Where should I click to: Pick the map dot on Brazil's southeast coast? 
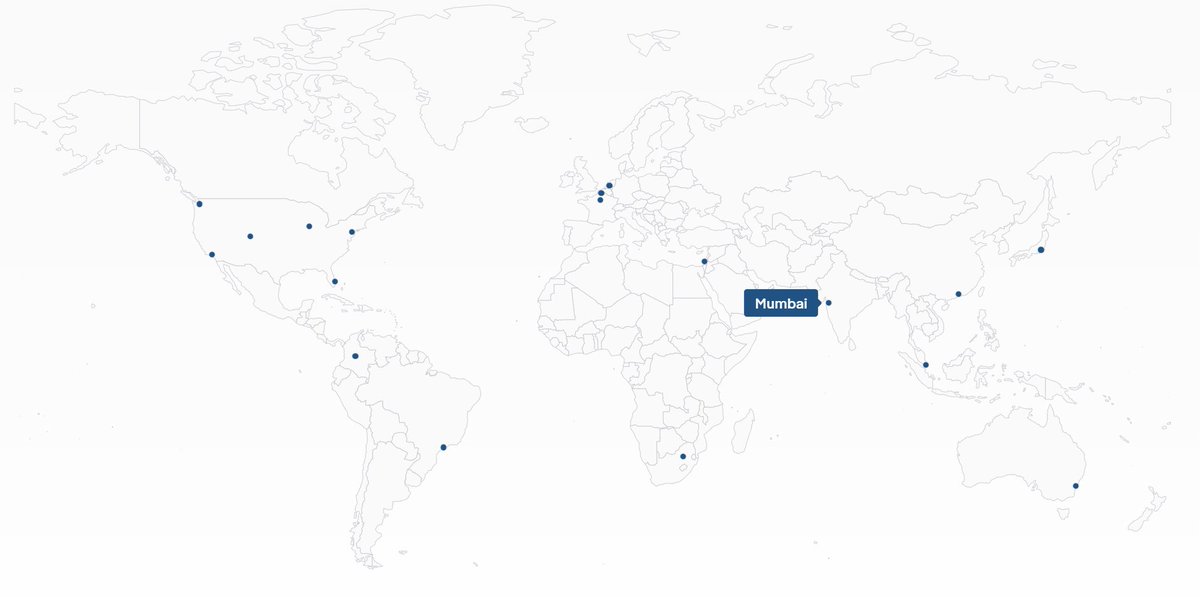click(443, 447)
